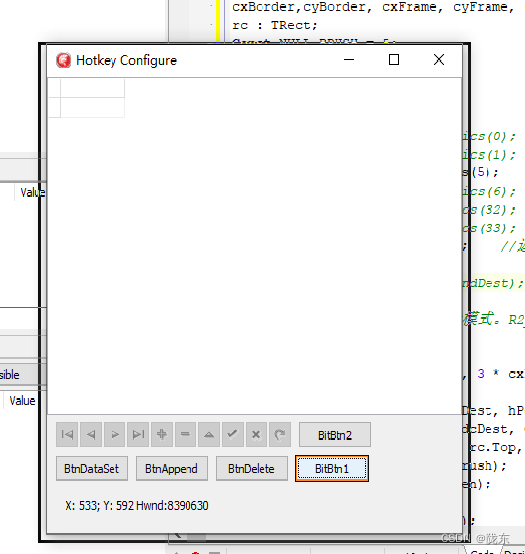This screenshot has width=525, height=554.
Task: Click the BtnAppend button
Action: point(172,468)
